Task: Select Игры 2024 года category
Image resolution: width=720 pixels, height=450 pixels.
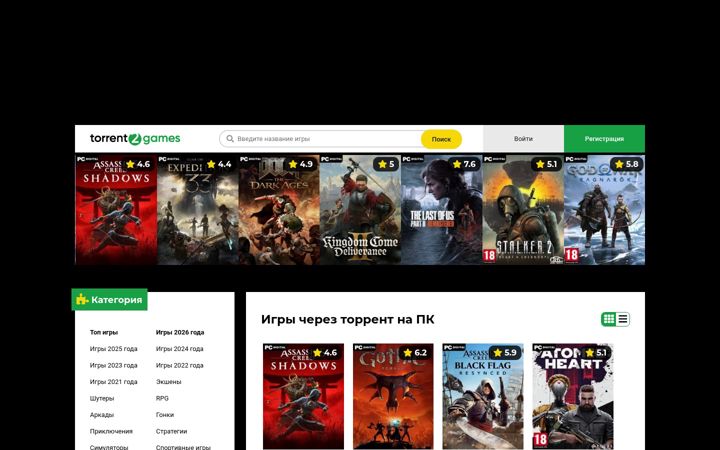Action: [180, 349]
